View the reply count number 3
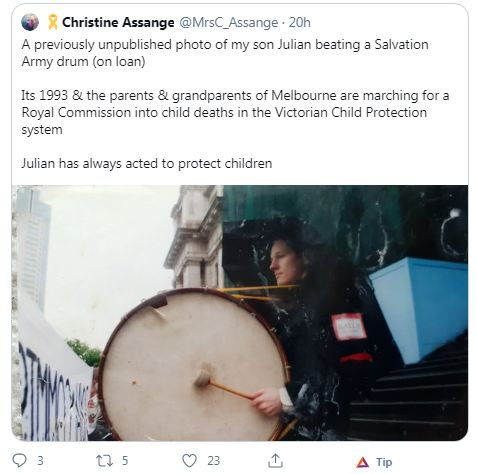 tap(40, 461)
